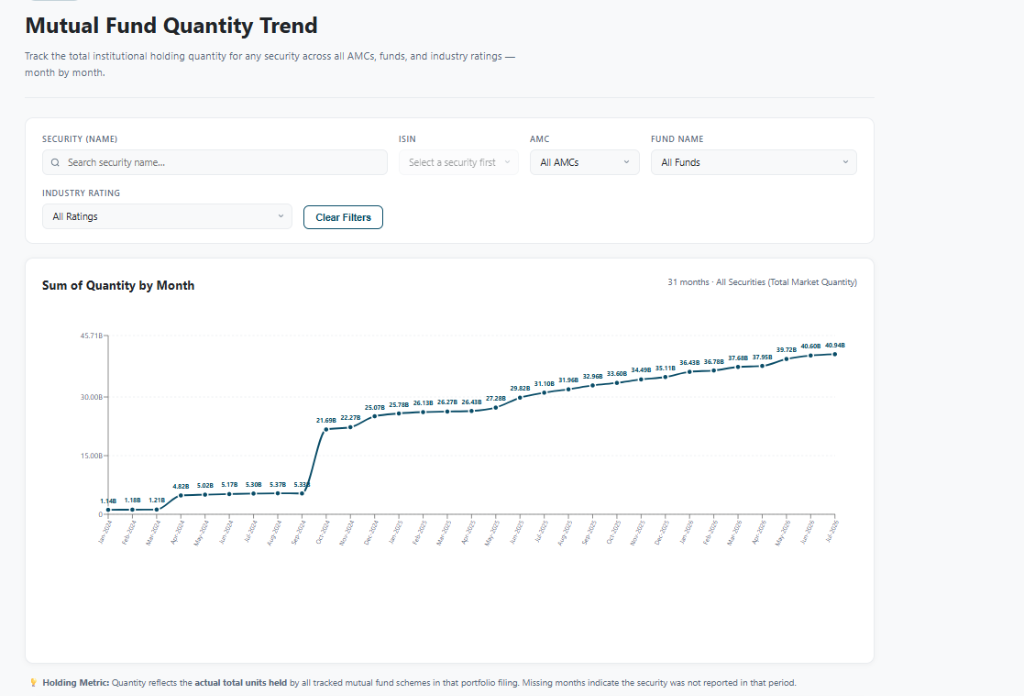
Task: Click the Clear Filters button
Action: (x=343, y=217)
